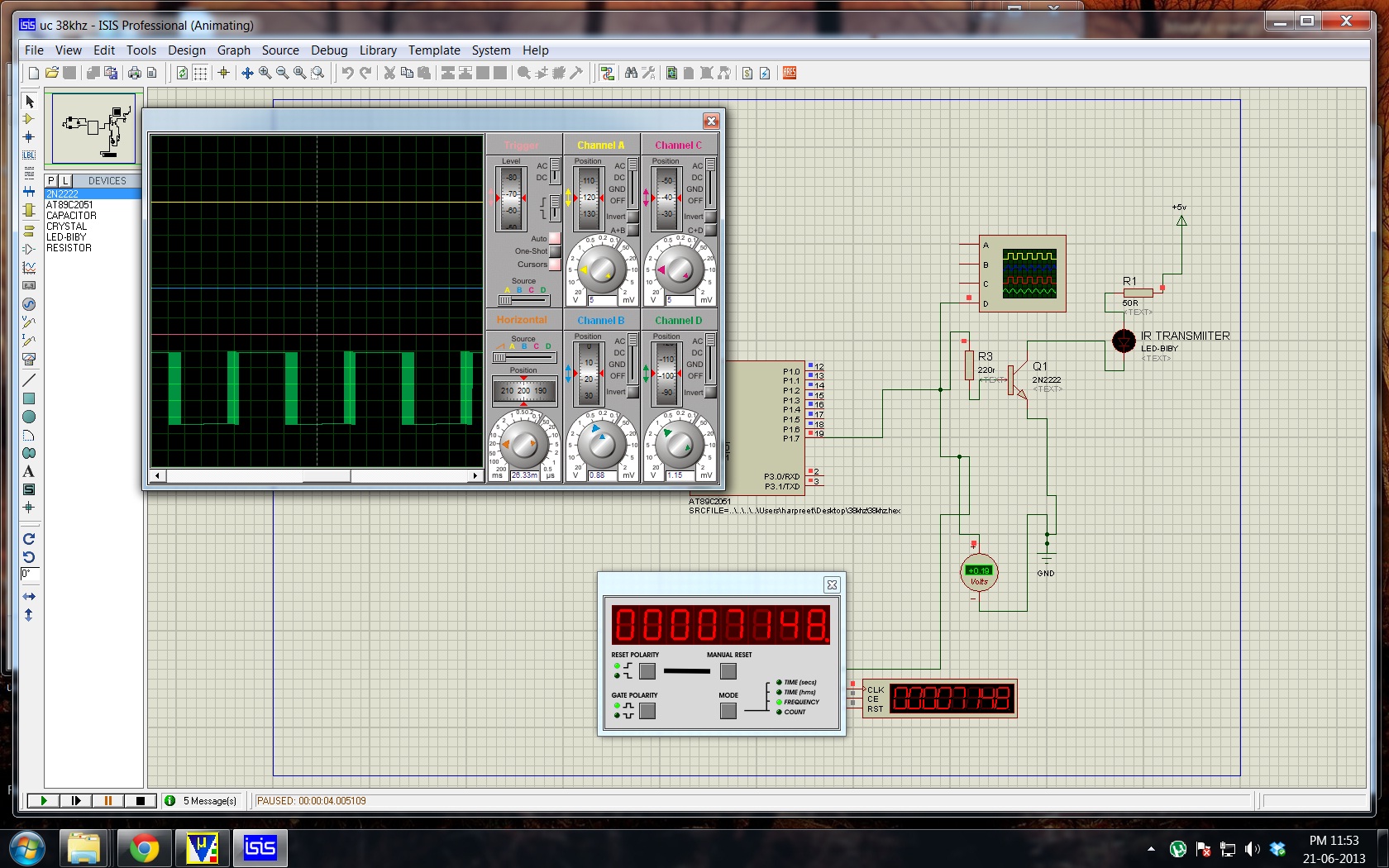The image size is (1389, 868).
Task: Click the Print icon in the toolbar
Action: [x=134, y=74]
